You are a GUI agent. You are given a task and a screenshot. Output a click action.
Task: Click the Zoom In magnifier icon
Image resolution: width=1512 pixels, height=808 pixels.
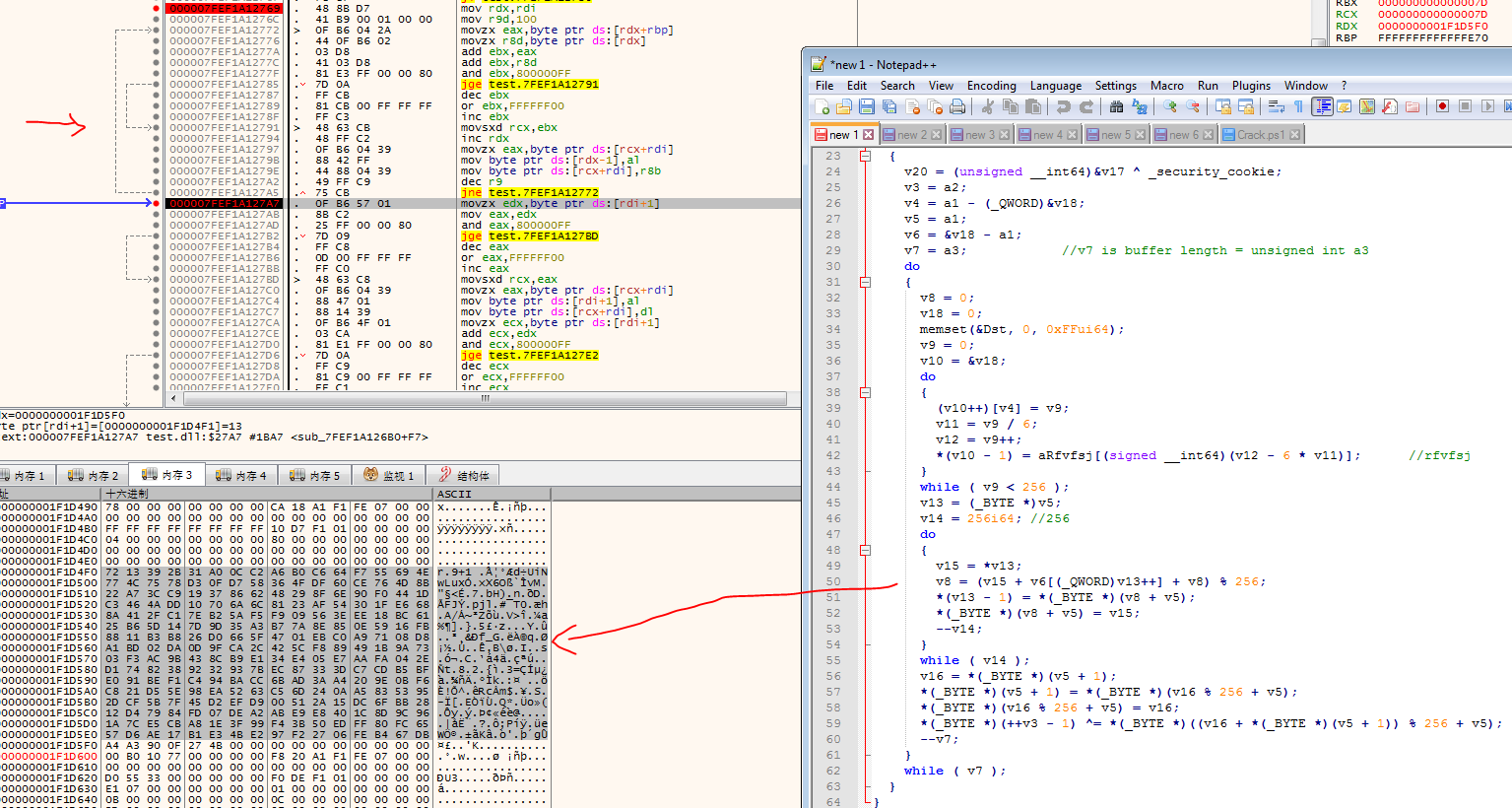[1169, 106]
